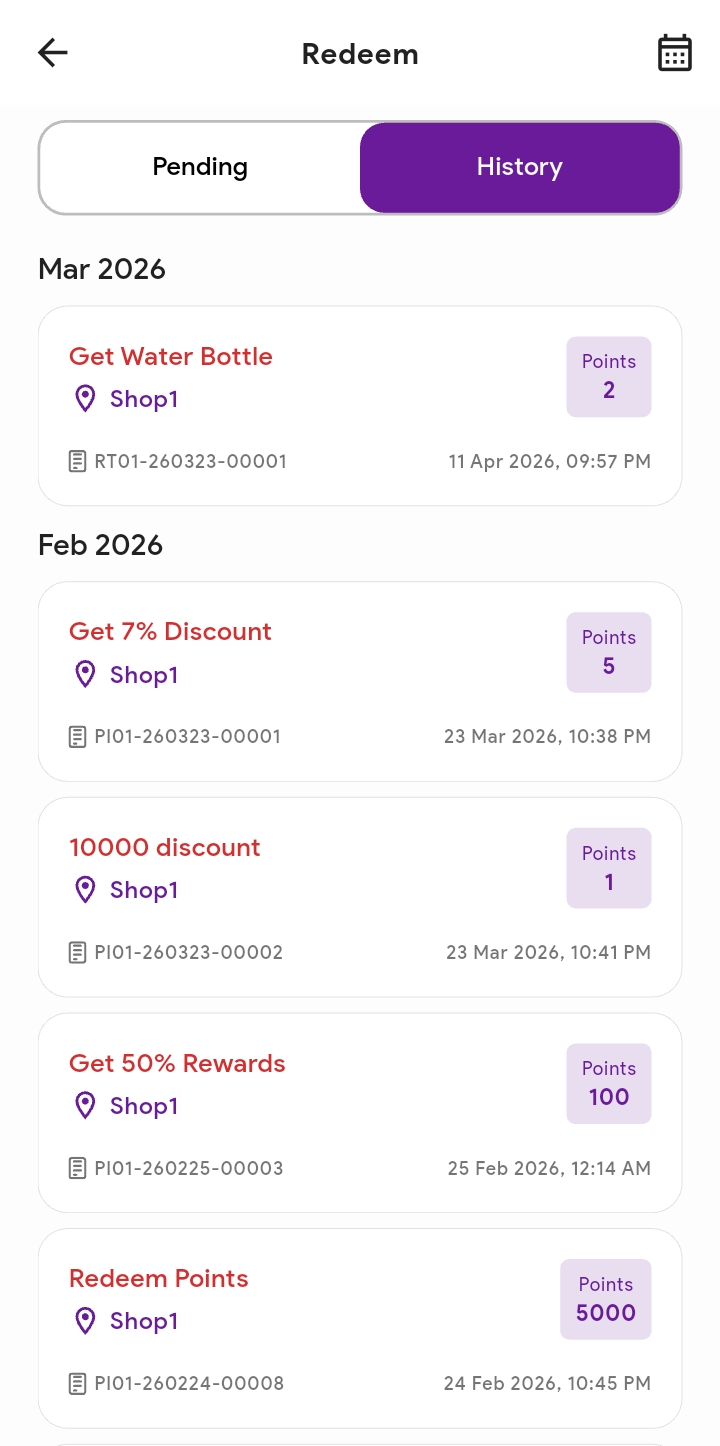Switch to the Pending tab
Viewport: 720px width, 1446px height.
[x=200, y=167]
